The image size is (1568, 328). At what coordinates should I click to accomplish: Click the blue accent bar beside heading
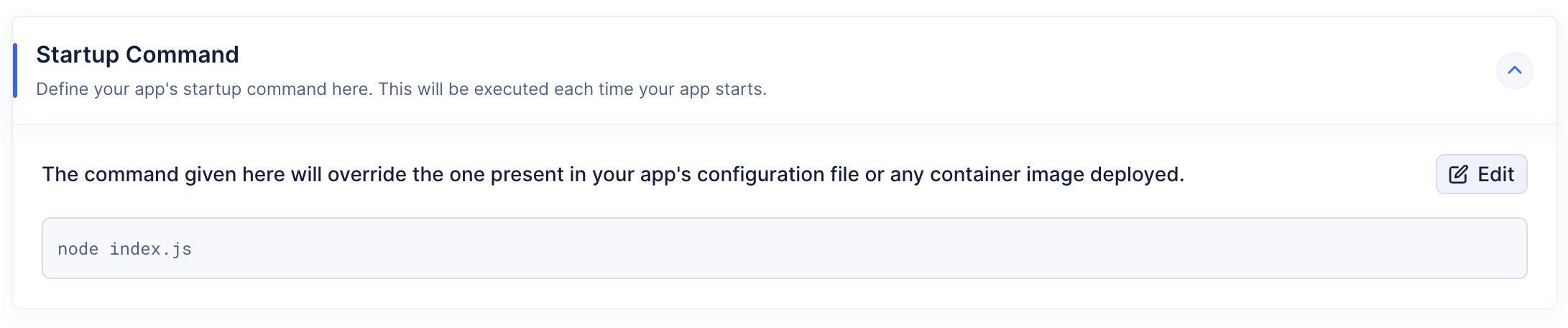click(15, 70)
